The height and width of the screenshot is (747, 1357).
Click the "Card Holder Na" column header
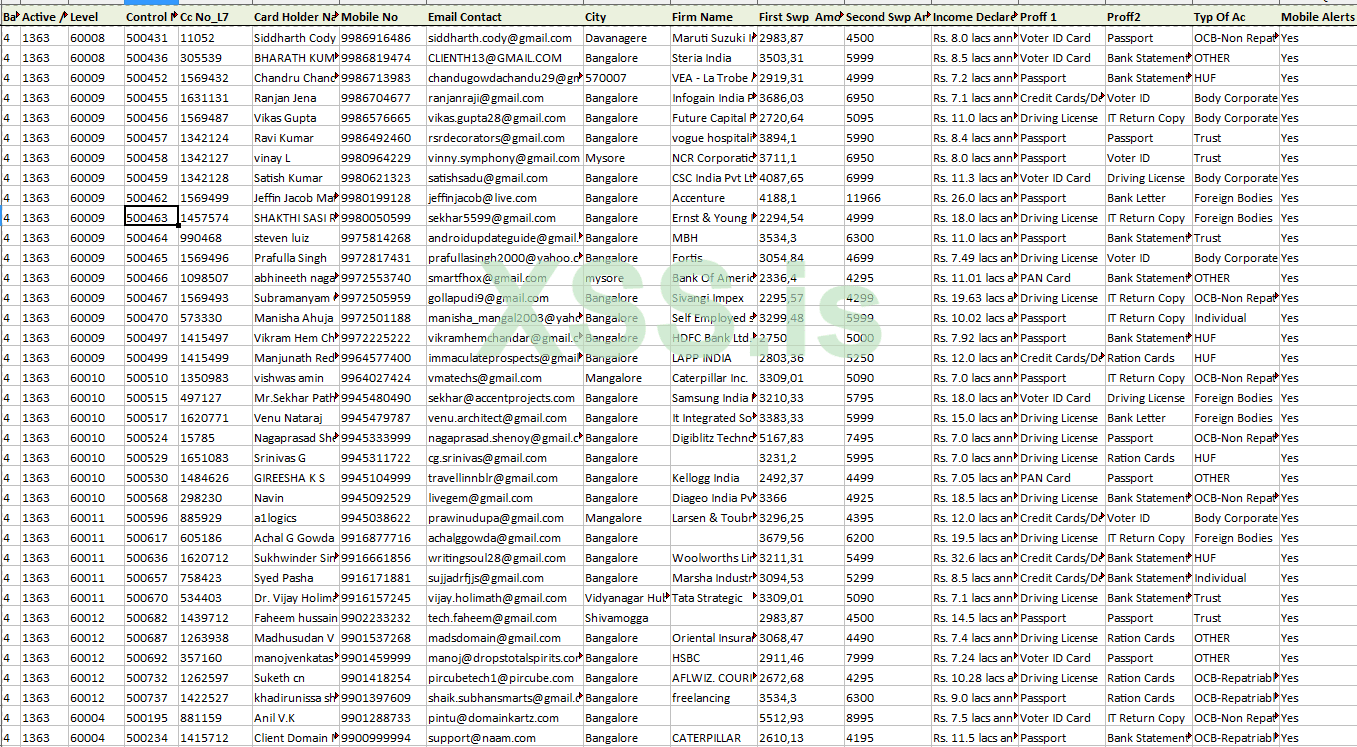(295, 17)
